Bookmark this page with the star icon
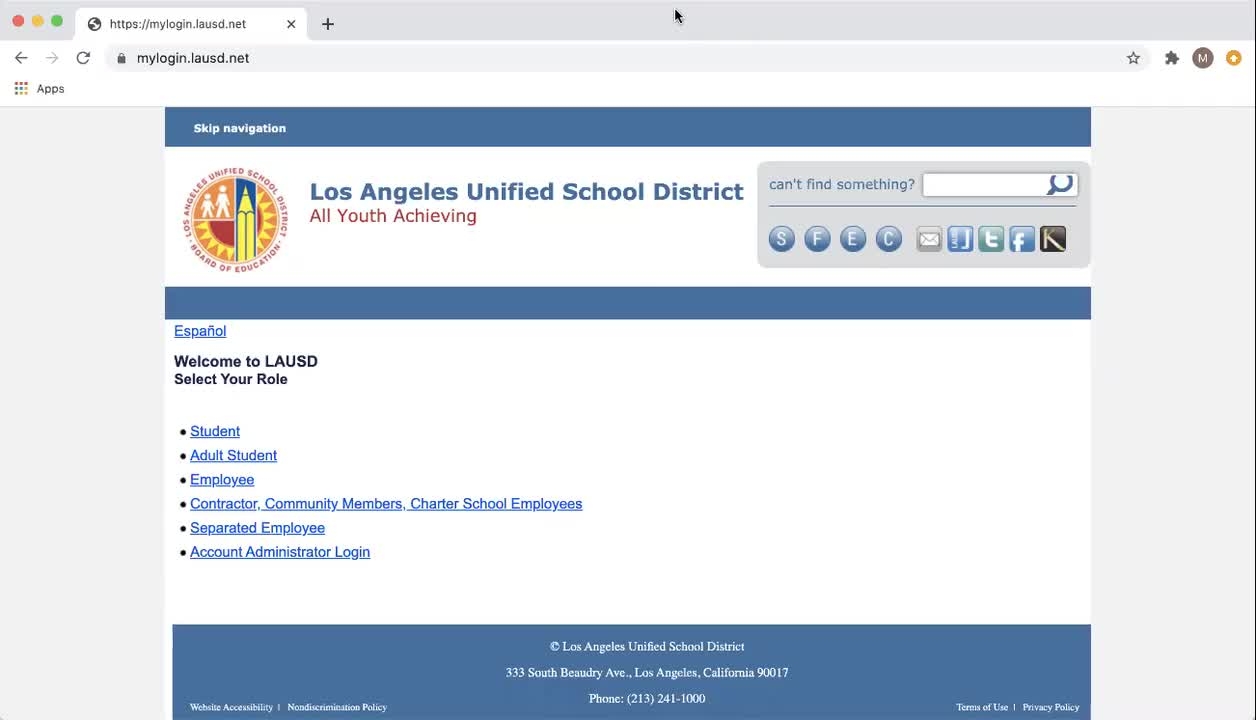1256x720 pixels. point(1133,58)
